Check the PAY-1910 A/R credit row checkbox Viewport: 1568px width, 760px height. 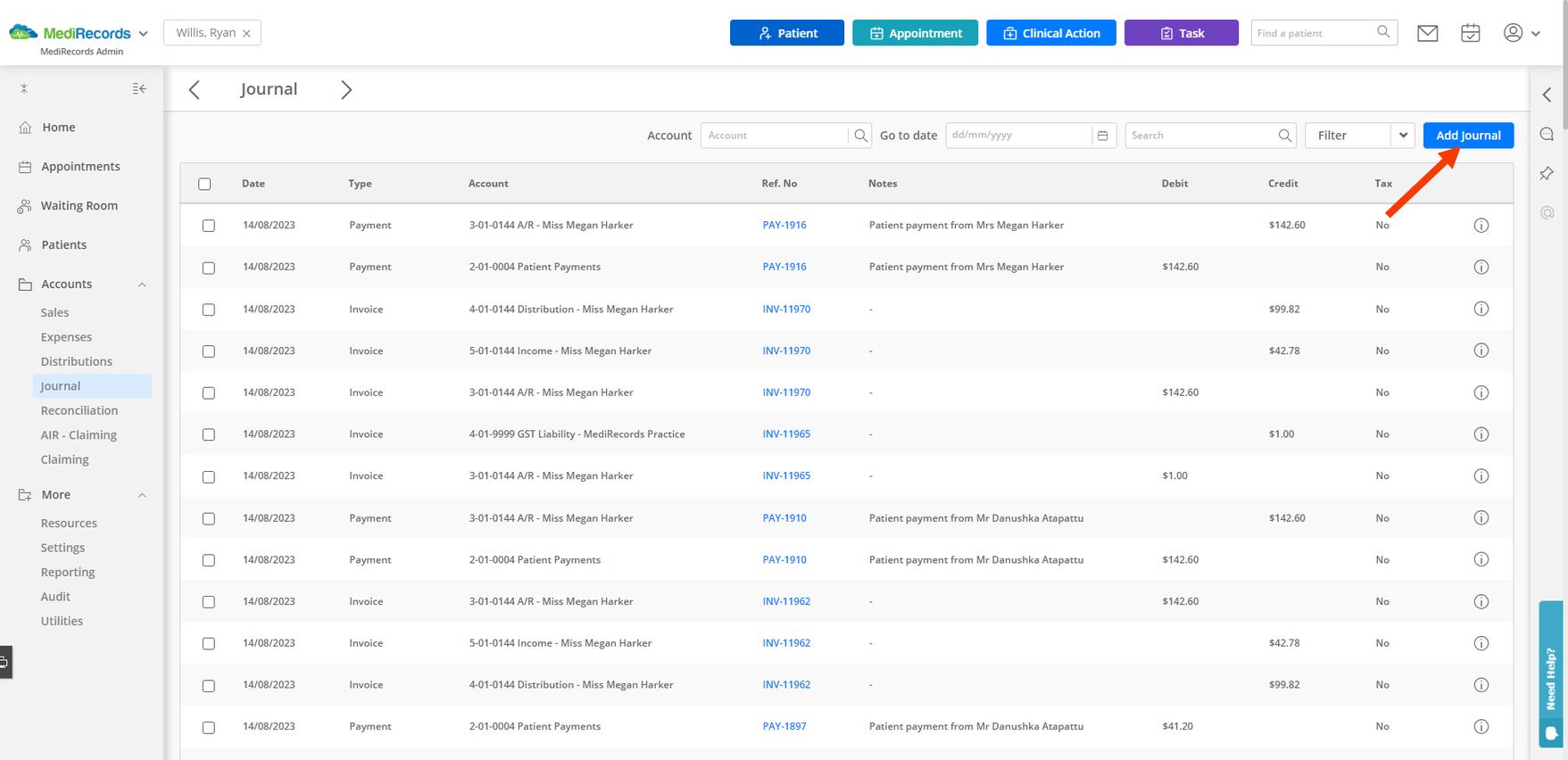pos(209,518)
